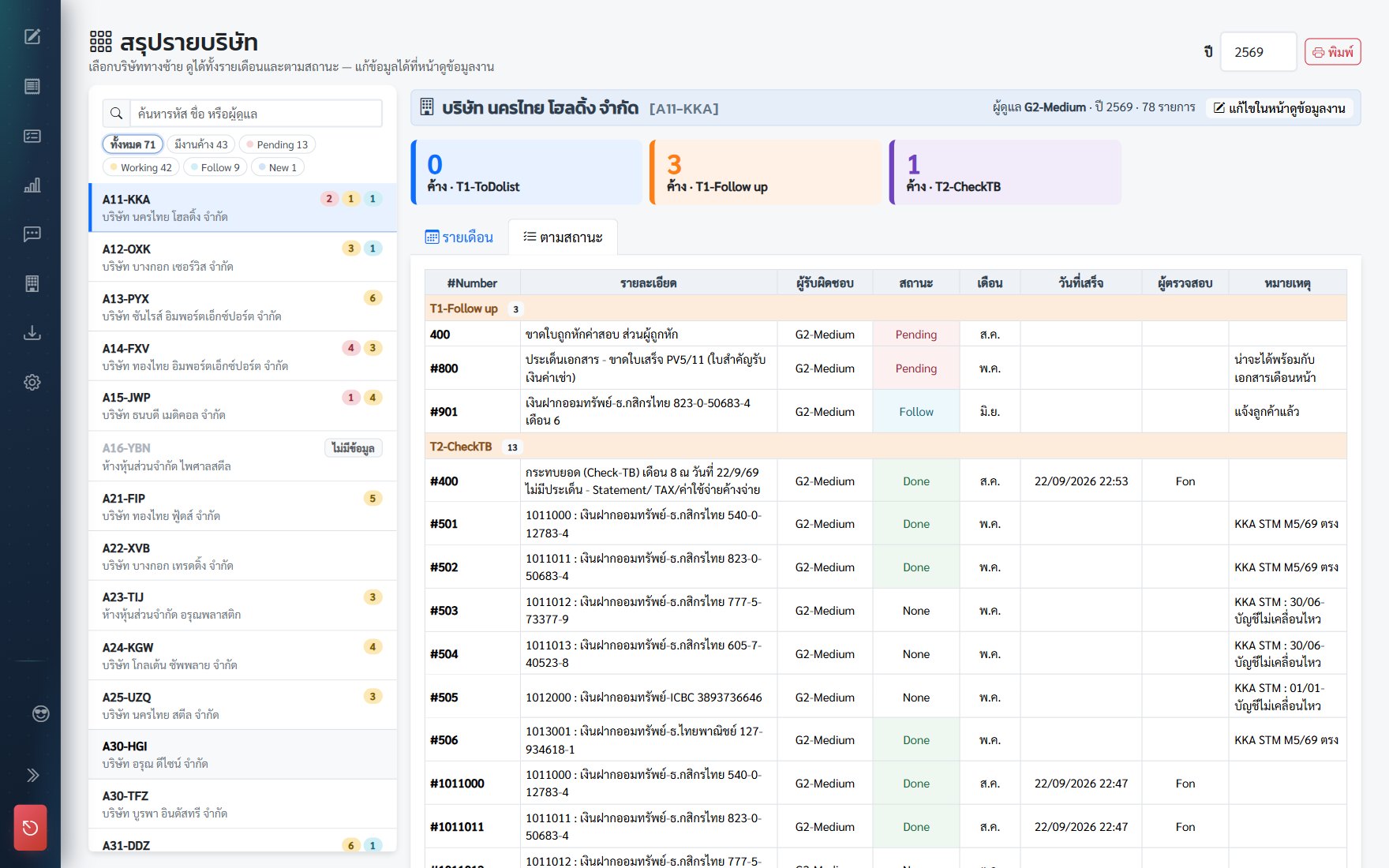Filter companies by Pending 13
The image size is (1389, 868).
tap(277, 144)
